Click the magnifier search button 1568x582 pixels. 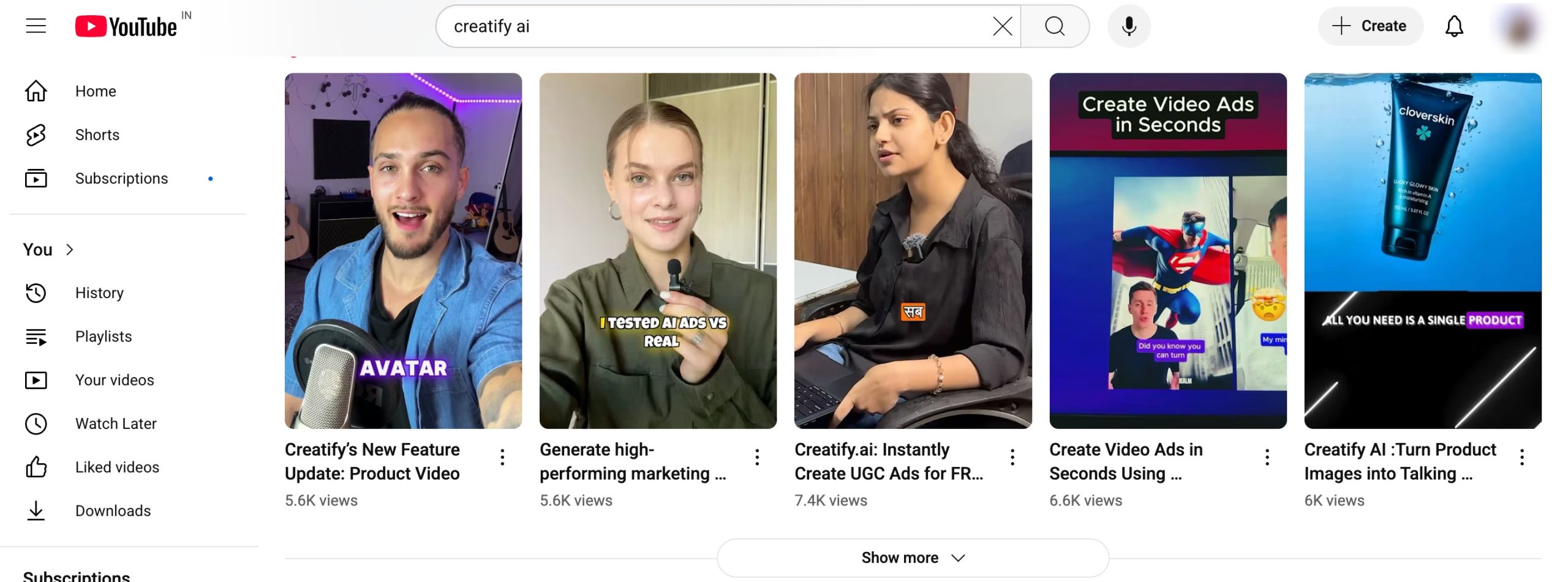point(1054,26)
